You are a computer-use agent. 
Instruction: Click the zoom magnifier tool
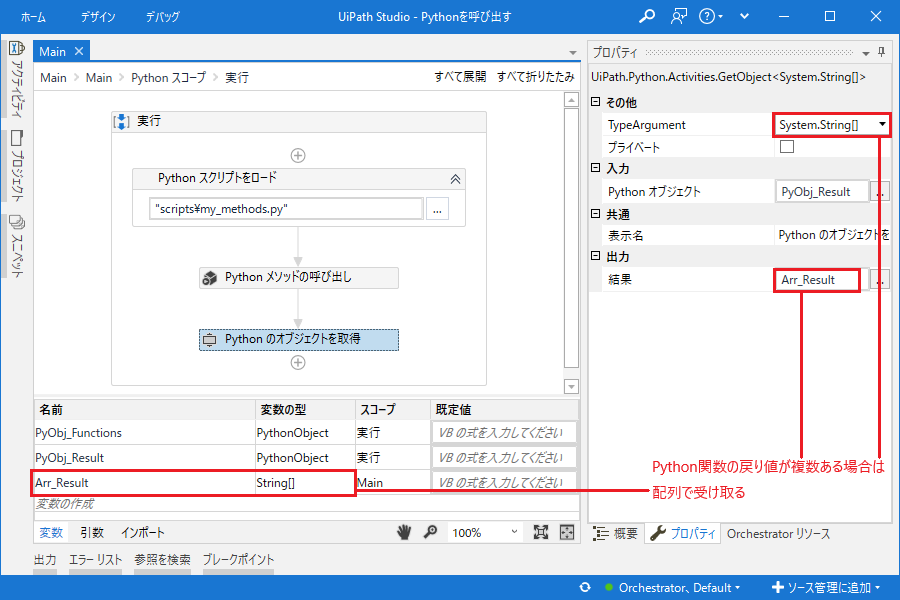tap(430, 533)
